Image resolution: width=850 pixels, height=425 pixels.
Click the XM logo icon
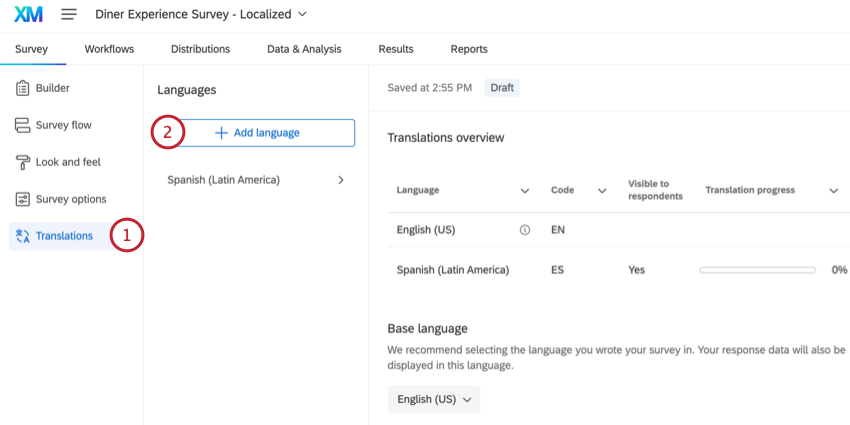[x=27, y=15]
